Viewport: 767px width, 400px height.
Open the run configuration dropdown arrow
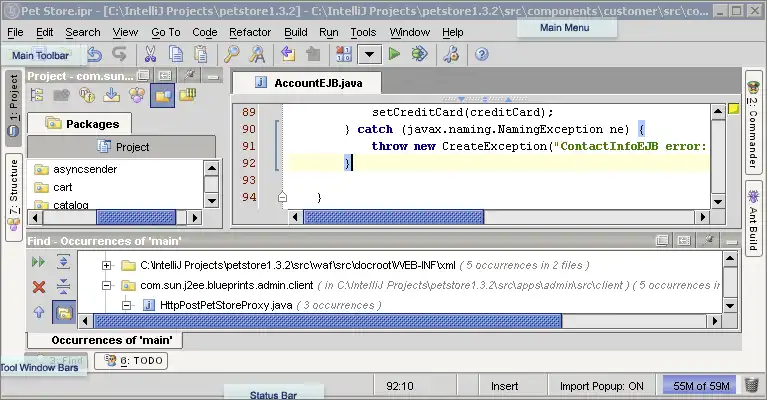pyautogui.click(x=370, y=54)
